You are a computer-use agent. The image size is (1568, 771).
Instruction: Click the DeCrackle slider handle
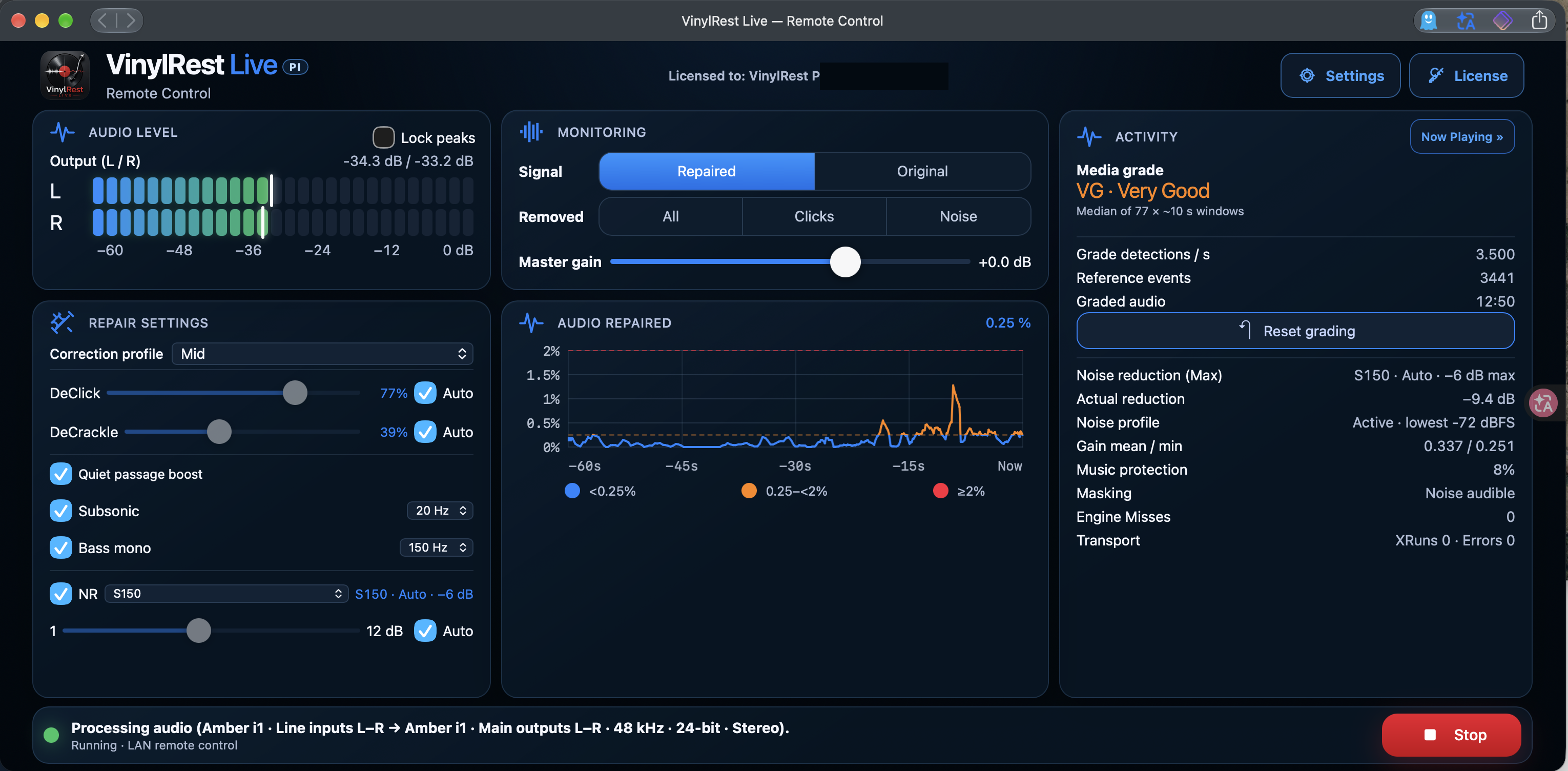219,432
